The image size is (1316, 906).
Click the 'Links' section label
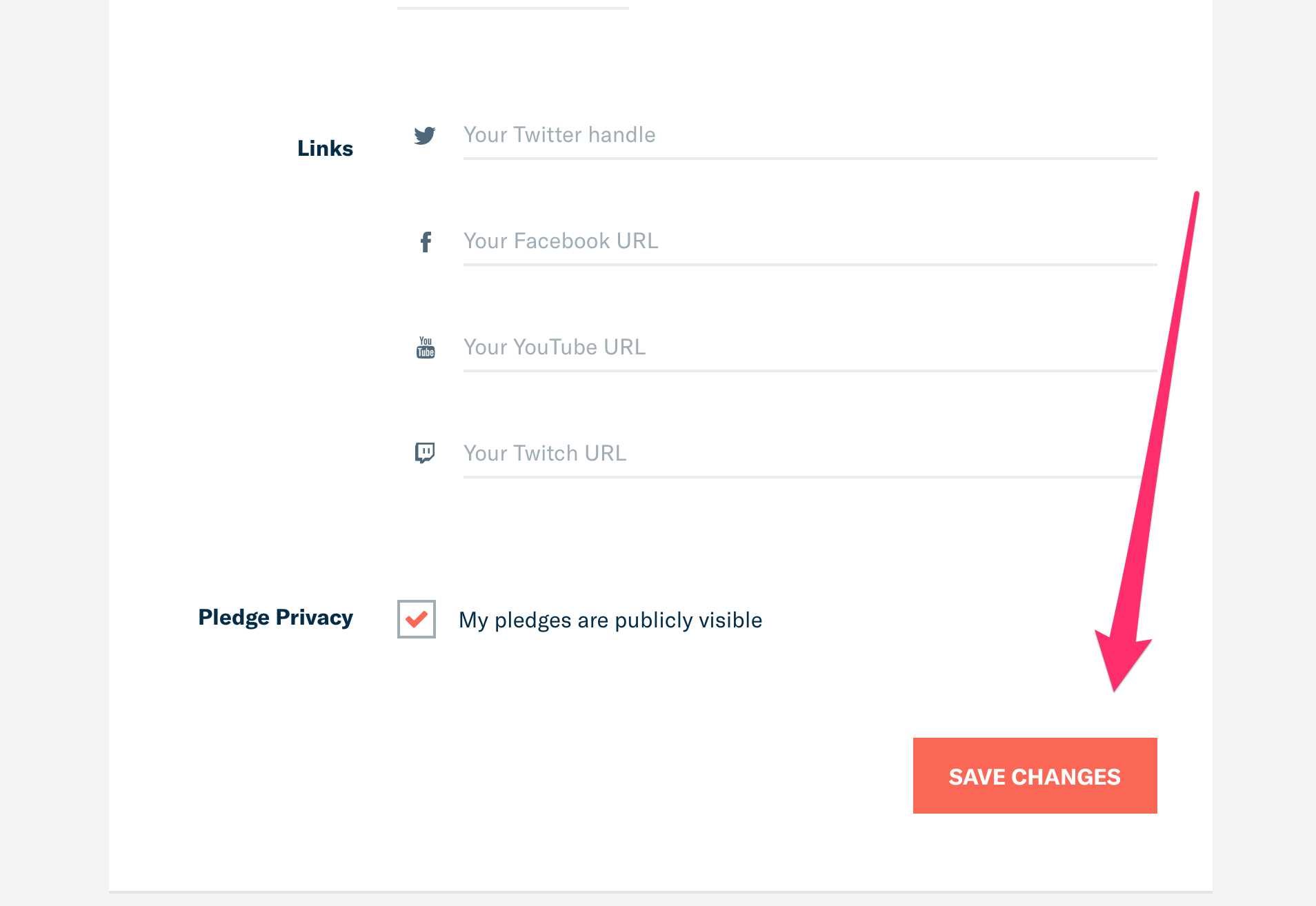325,148
